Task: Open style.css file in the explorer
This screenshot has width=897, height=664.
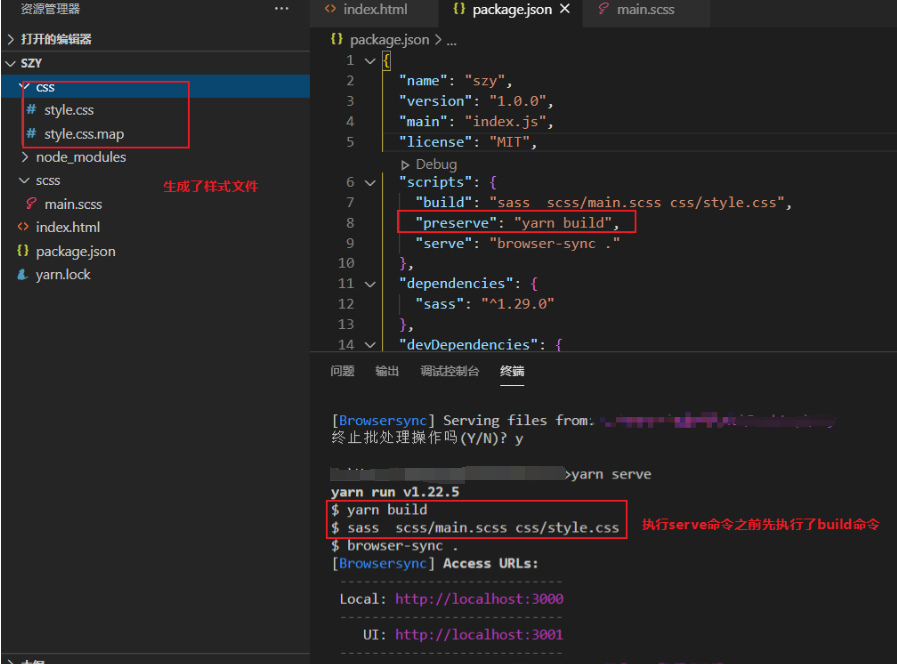Action: coord(69,110)
